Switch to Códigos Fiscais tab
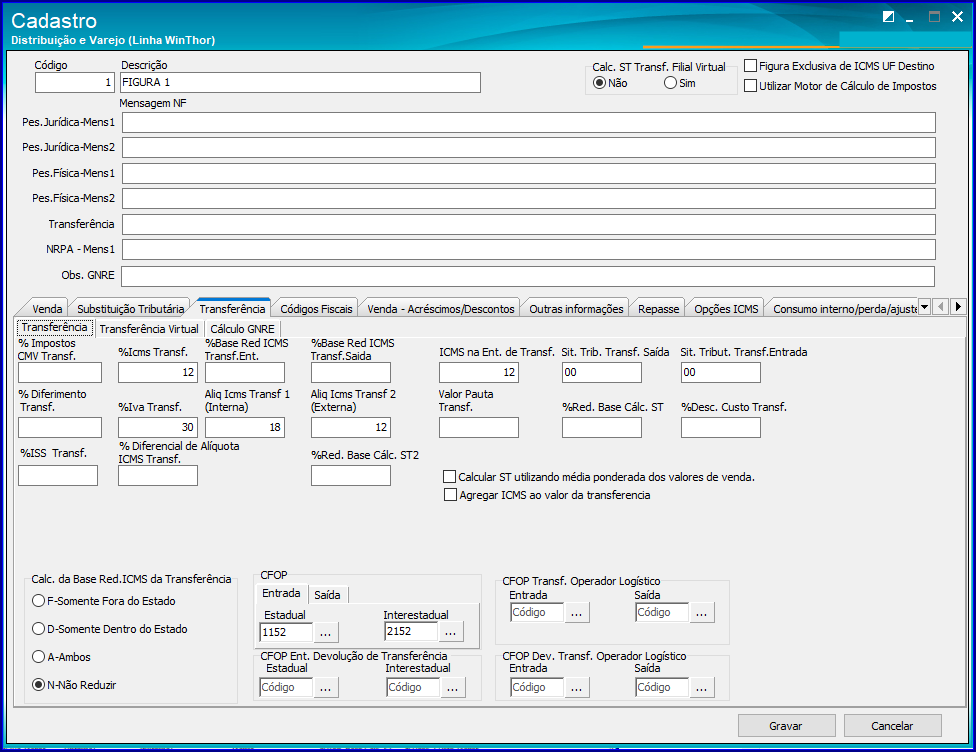 (x=316, y=309)
